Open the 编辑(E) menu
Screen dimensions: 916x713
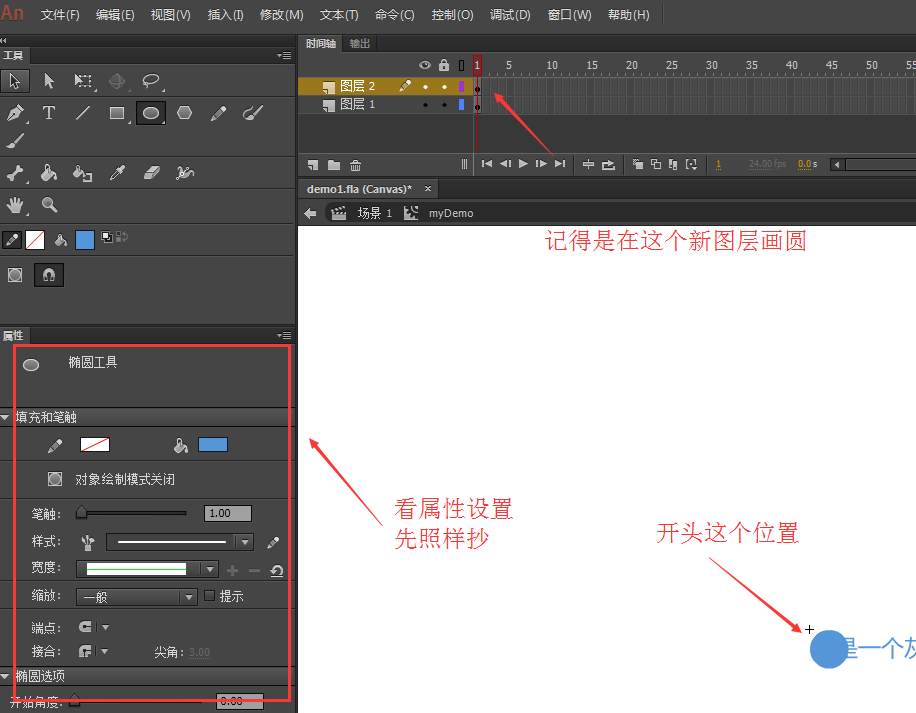(115, 15)
